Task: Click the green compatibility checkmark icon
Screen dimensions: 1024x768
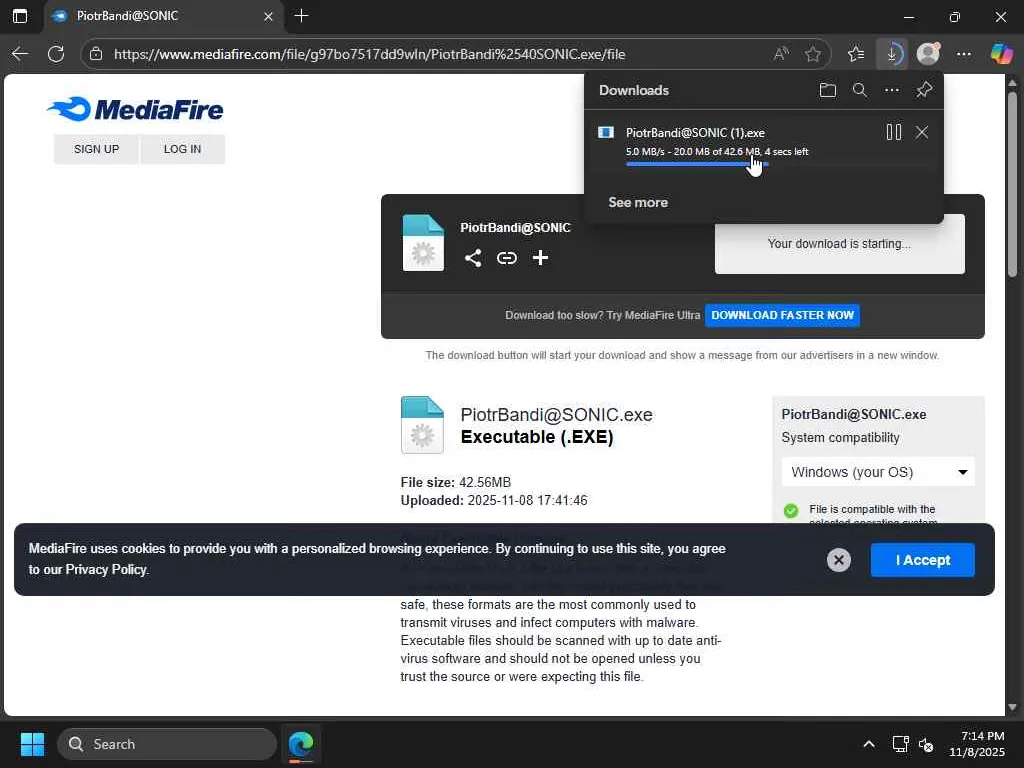Action: (x=790, y=511)
